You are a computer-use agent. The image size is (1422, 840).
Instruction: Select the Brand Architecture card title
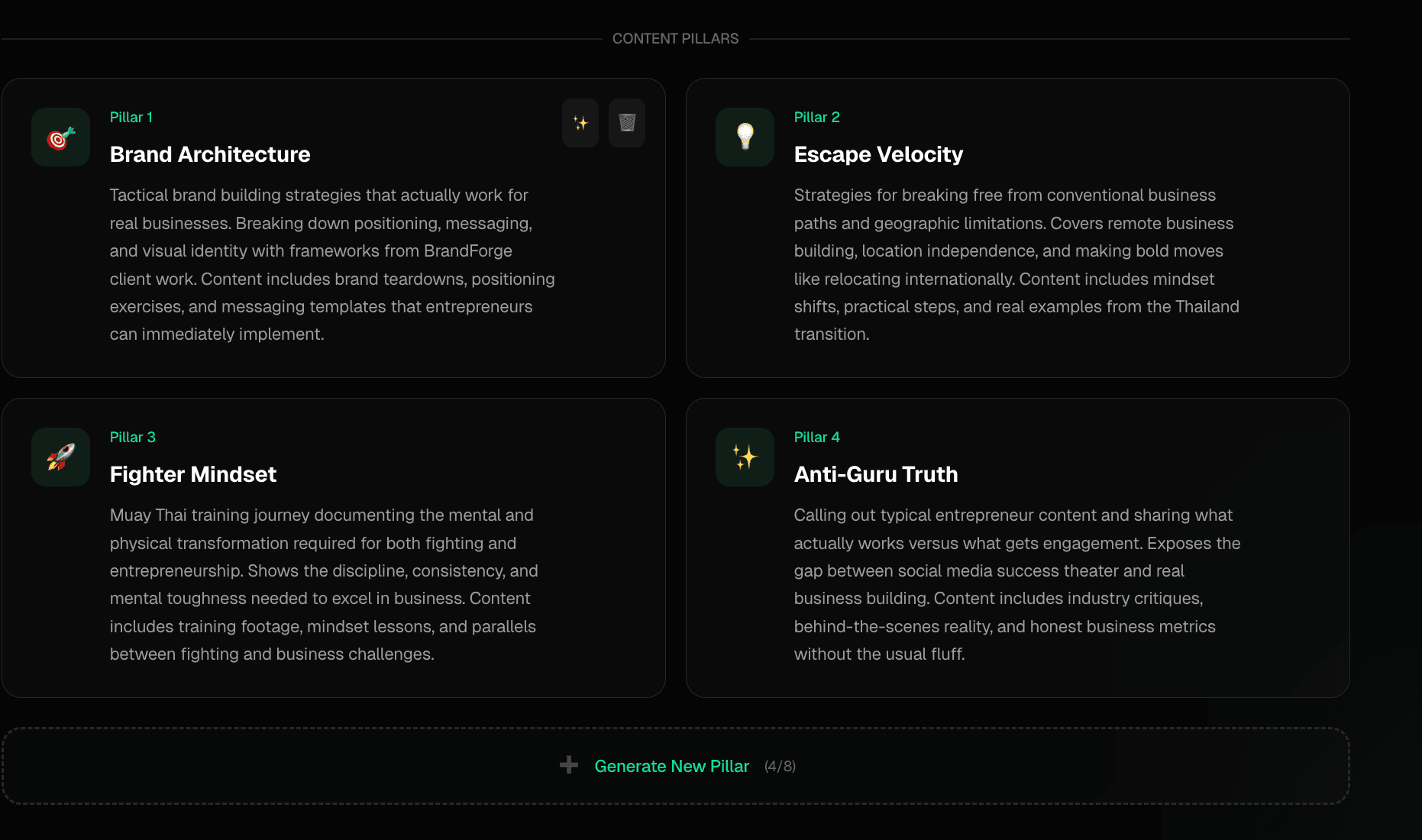tap(210, 154)
